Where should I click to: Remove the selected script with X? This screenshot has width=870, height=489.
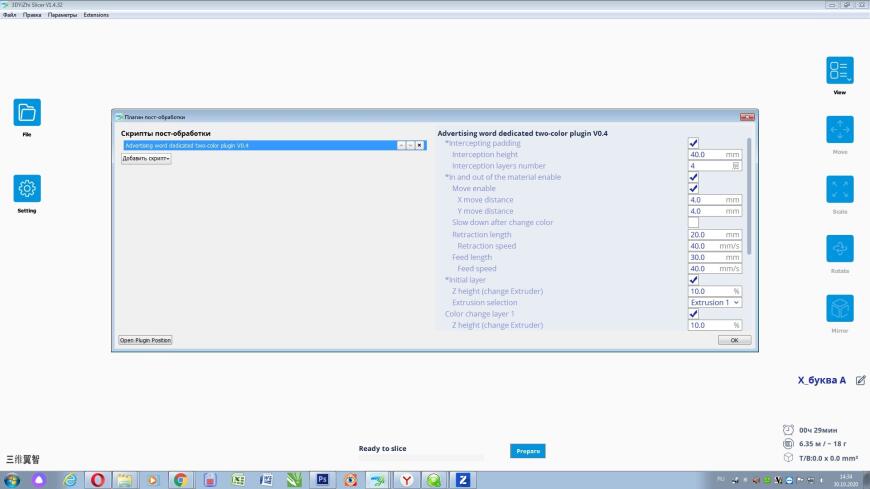pyautogui.click(x=419, y=145)
